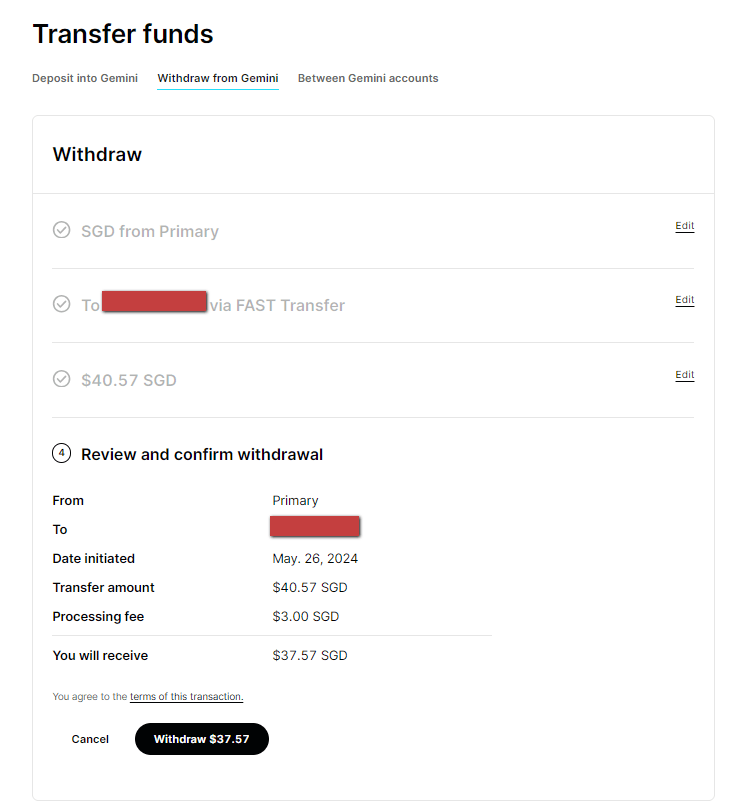Open the Between Gemini accounts tab

click(x=368, y=78)
